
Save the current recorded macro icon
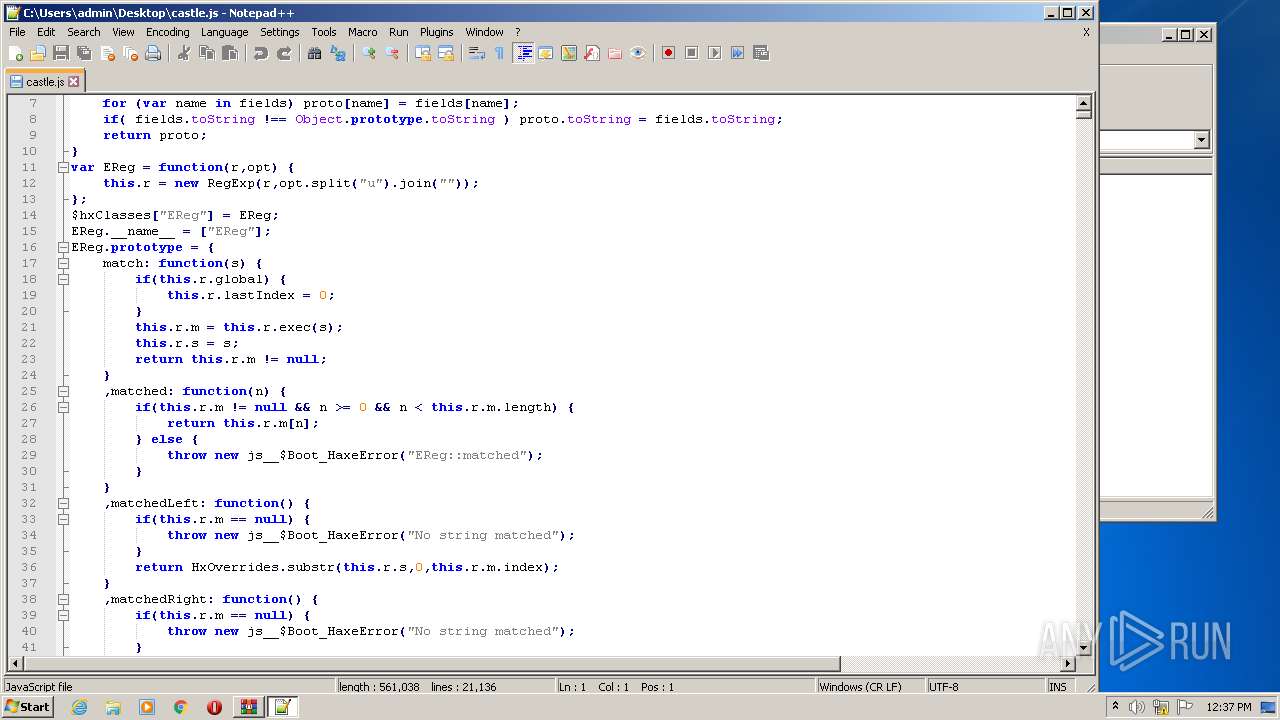tap(761, 53)
